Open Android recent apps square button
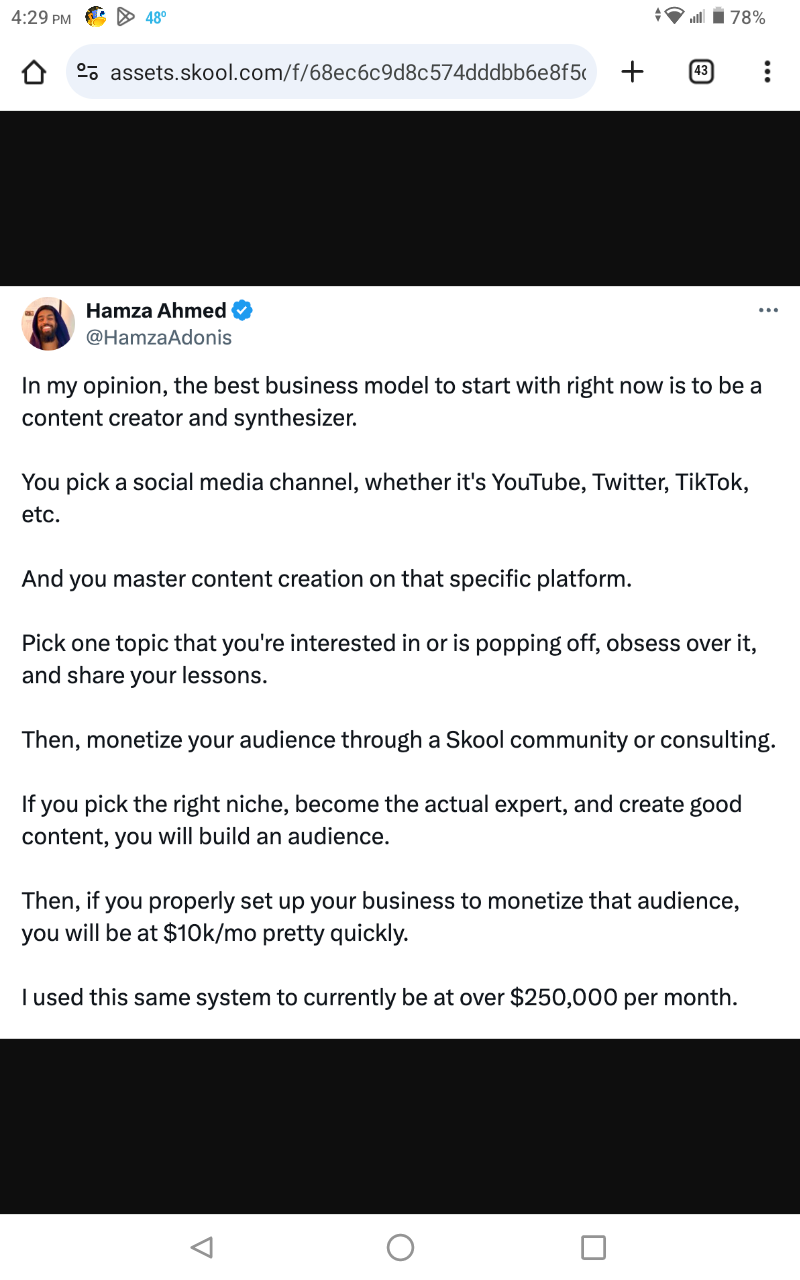Viewport: 800px width, 1280px height. [593, 1247]
